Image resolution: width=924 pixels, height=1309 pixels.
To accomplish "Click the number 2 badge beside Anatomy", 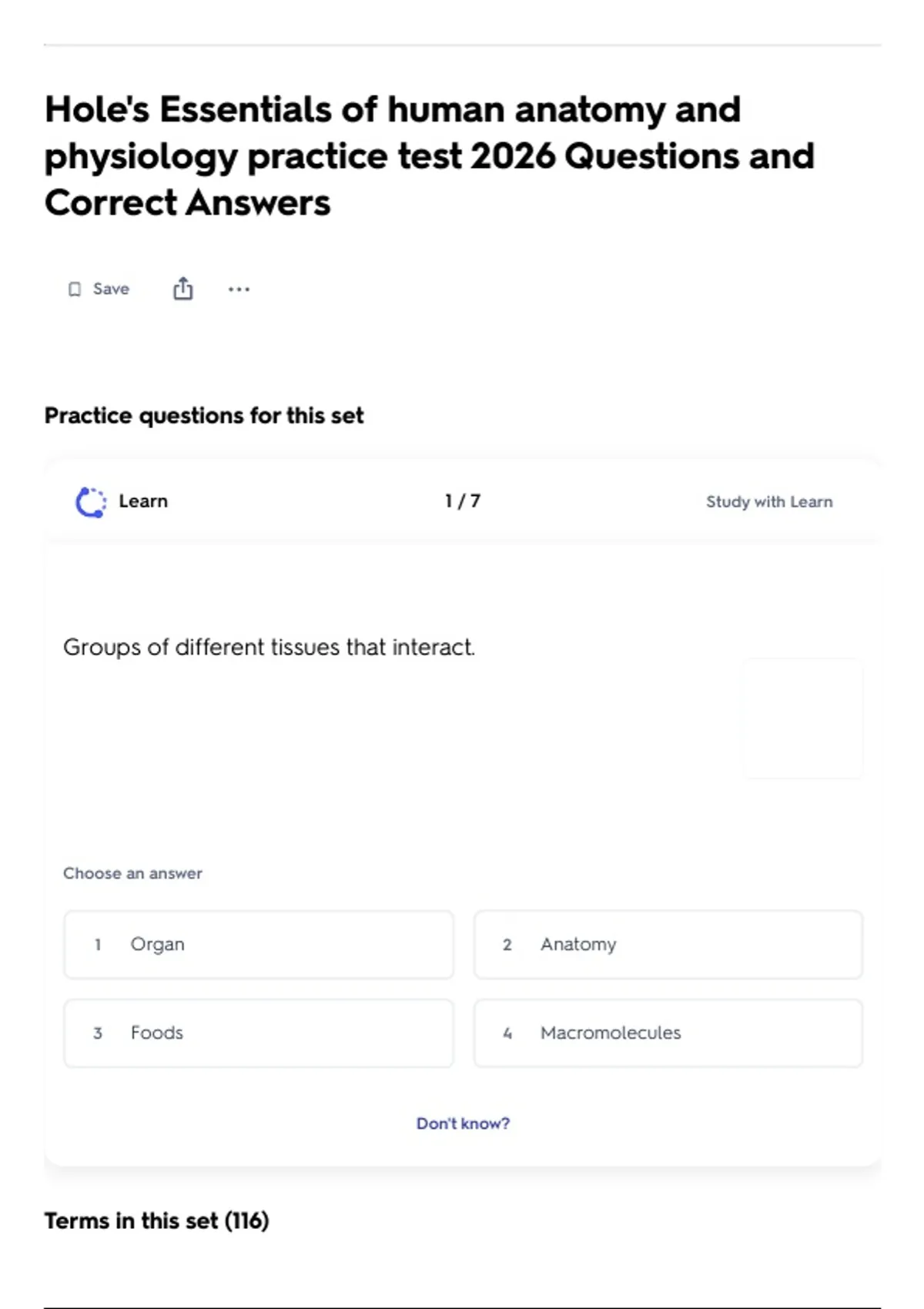I will tap(507, 945).
